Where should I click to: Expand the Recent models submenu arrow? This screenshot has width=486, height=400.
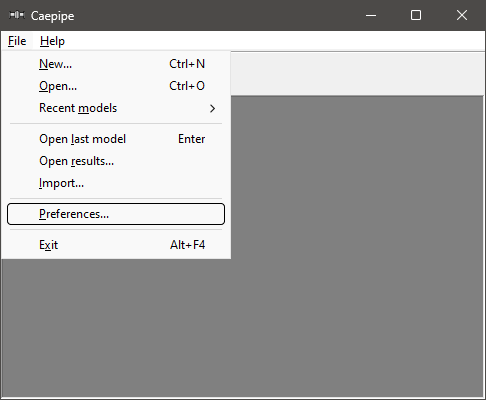[x=212, y=108]
